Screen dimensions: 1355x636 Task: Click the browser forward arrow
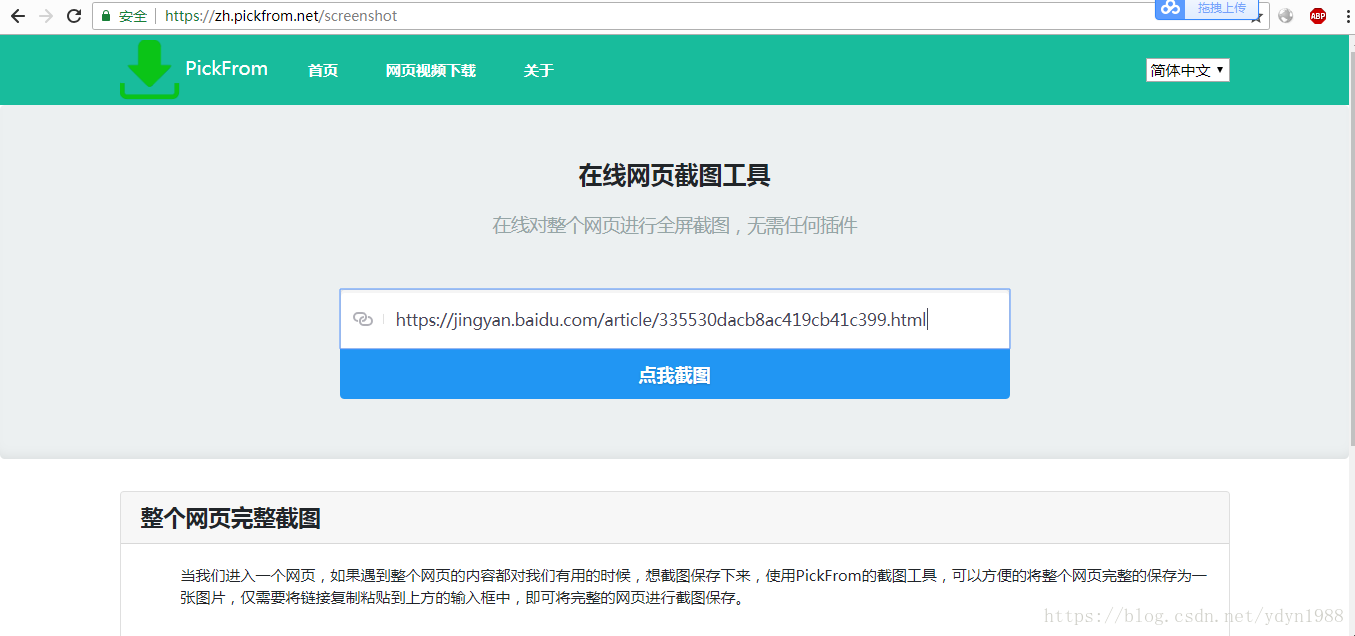click(x=45, y=16)
